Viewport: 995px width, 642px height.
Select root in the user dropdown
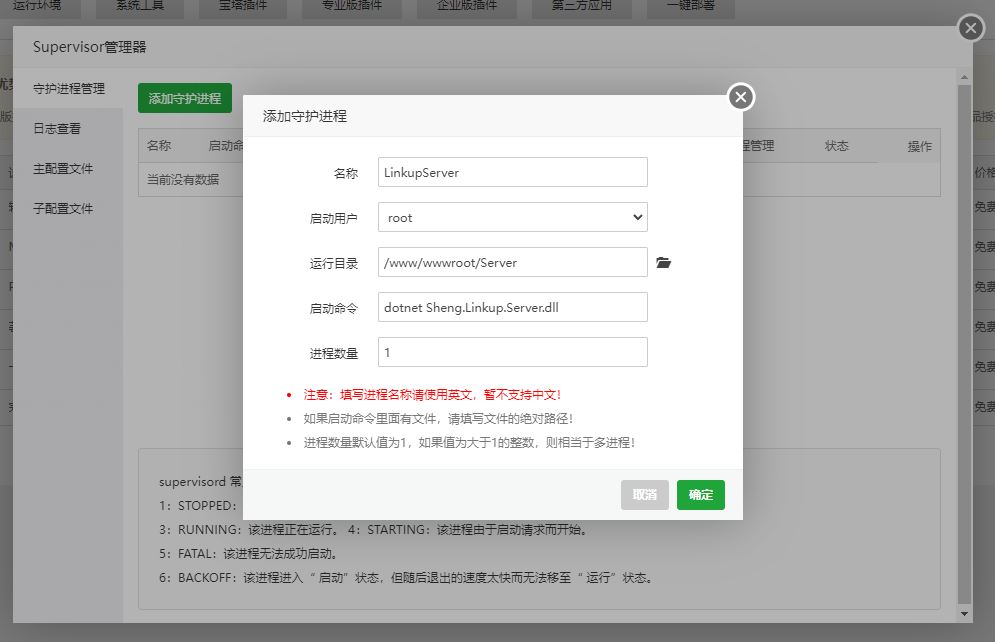pos(512,217)
